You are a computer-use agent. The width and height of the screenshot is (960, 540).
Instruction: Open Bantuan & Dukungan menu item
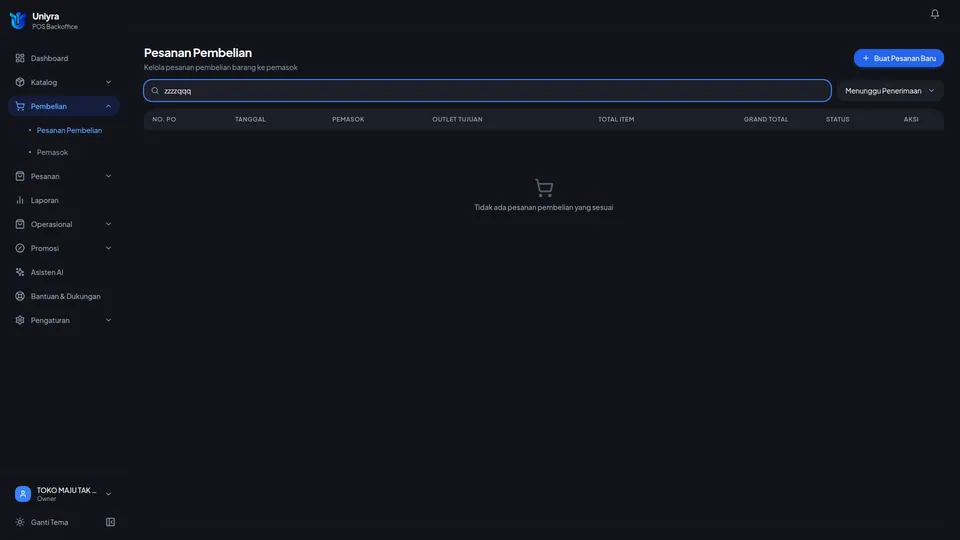coord(64,296)
